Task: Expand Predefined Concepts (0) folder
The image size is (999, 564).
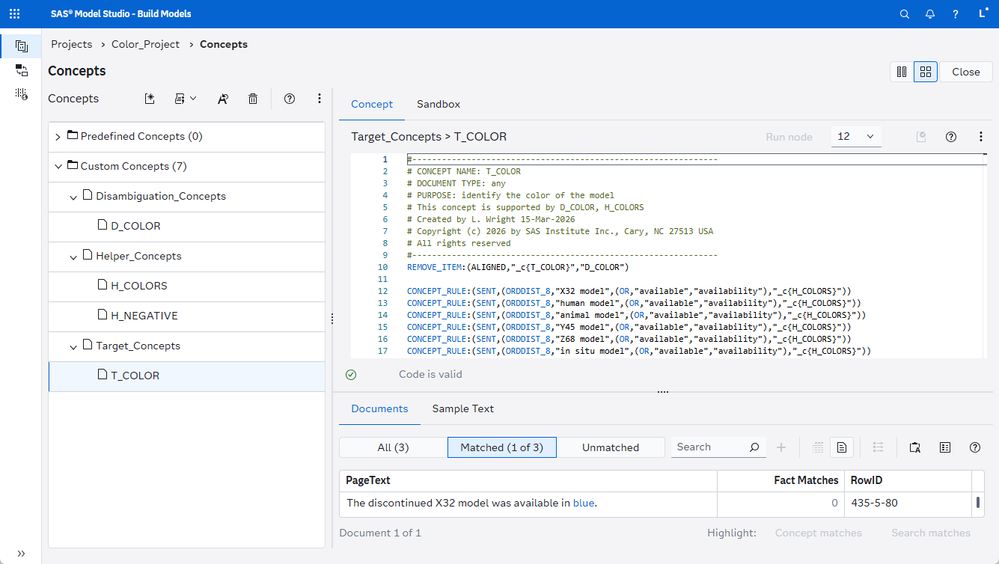Action: (x=58, y=136)
